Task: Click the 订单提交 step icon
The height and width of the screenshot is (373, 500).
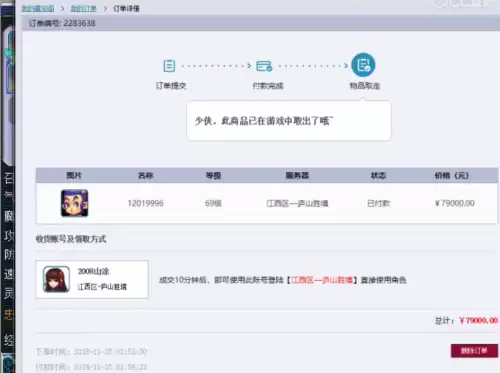Action: click(x=169, y=66)
